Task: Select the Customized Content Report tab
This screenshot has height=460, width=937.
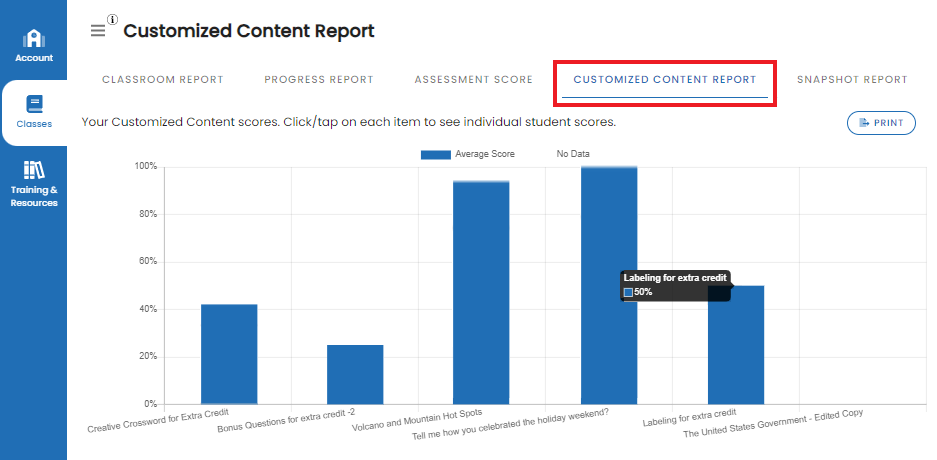Action: (x=665, y=79)
